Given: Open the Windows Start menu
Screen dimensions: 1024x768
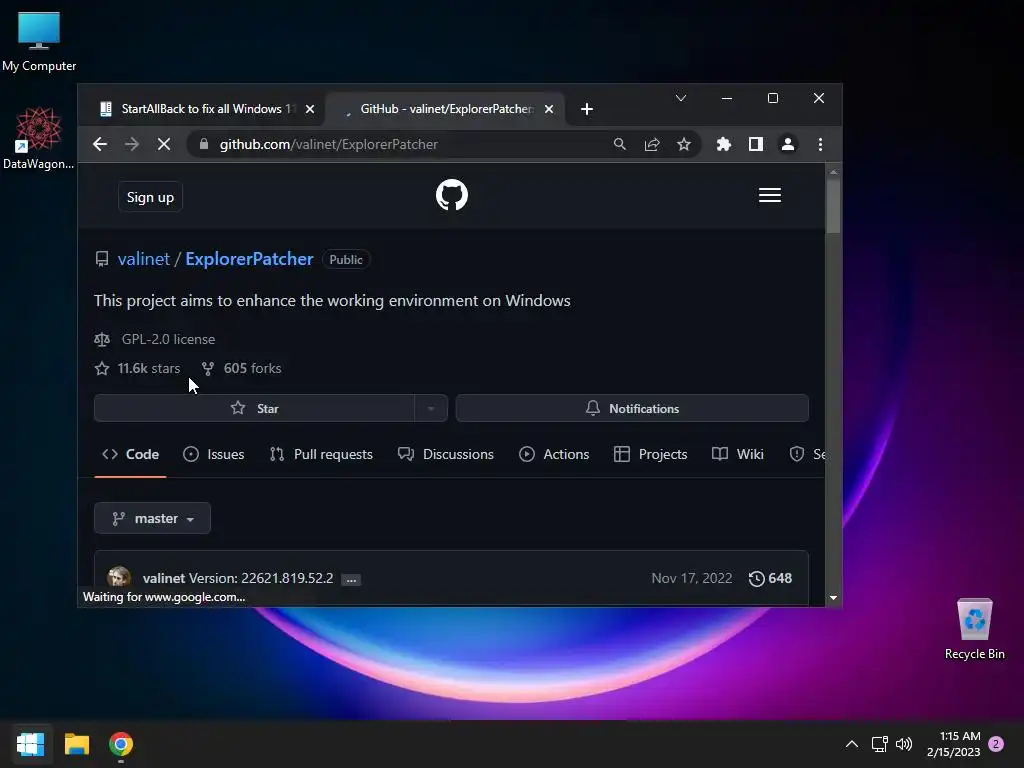Looking at the screenshot, I should click(30, 744).
